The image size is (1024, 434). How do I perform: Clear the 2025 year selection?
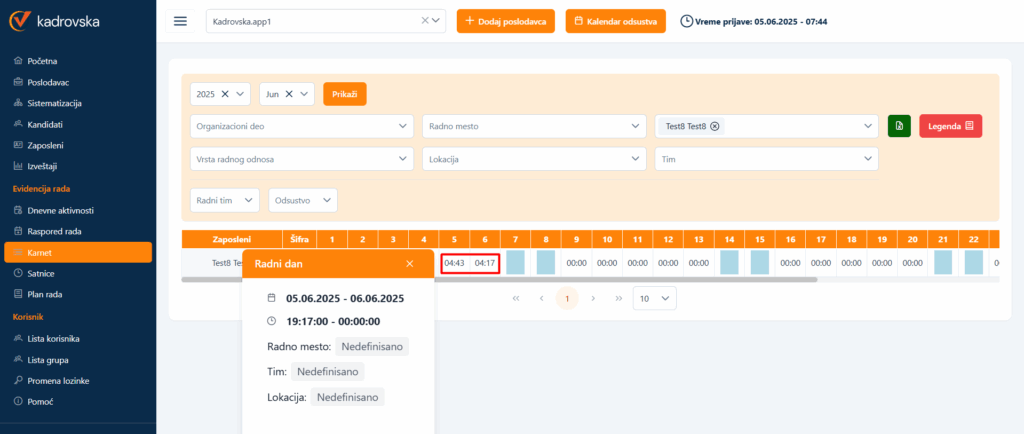point(225,94)
